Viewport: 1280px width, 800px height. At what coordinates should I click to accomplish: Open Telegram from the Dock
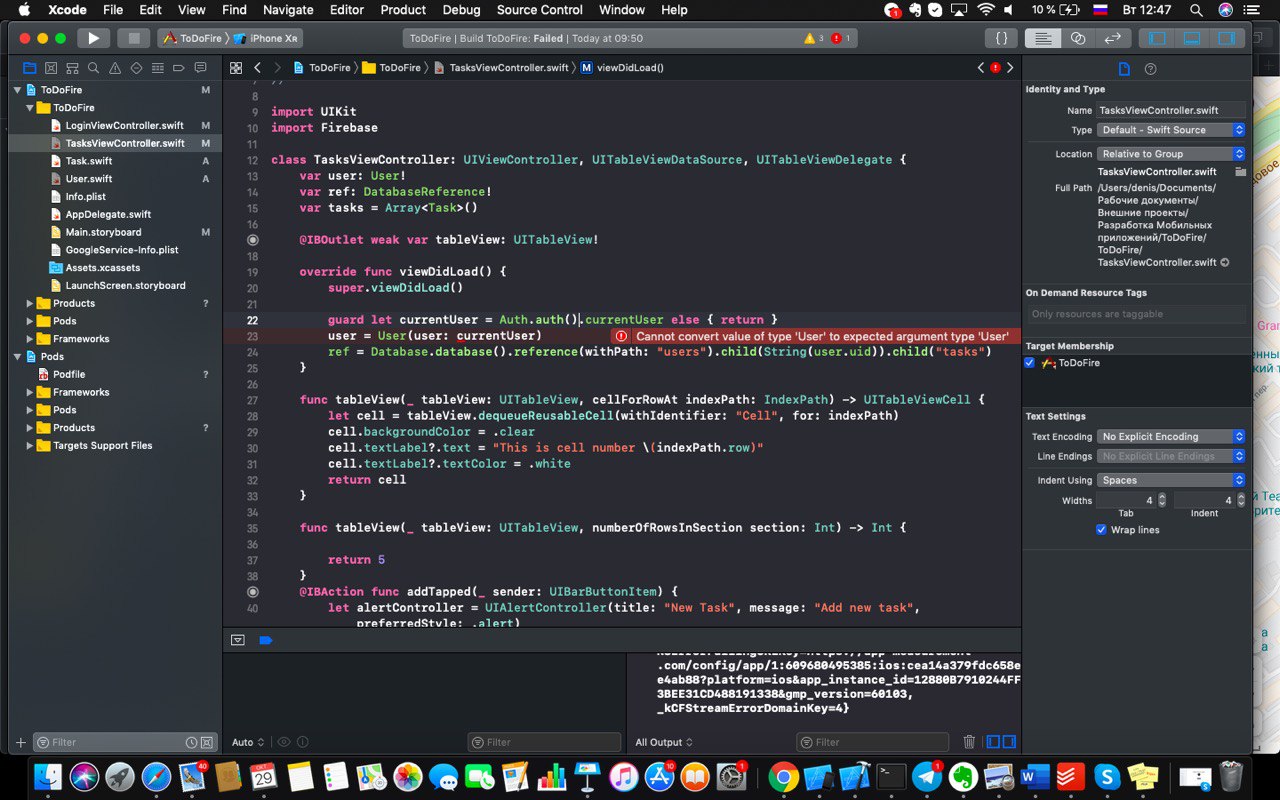(927, 776)
